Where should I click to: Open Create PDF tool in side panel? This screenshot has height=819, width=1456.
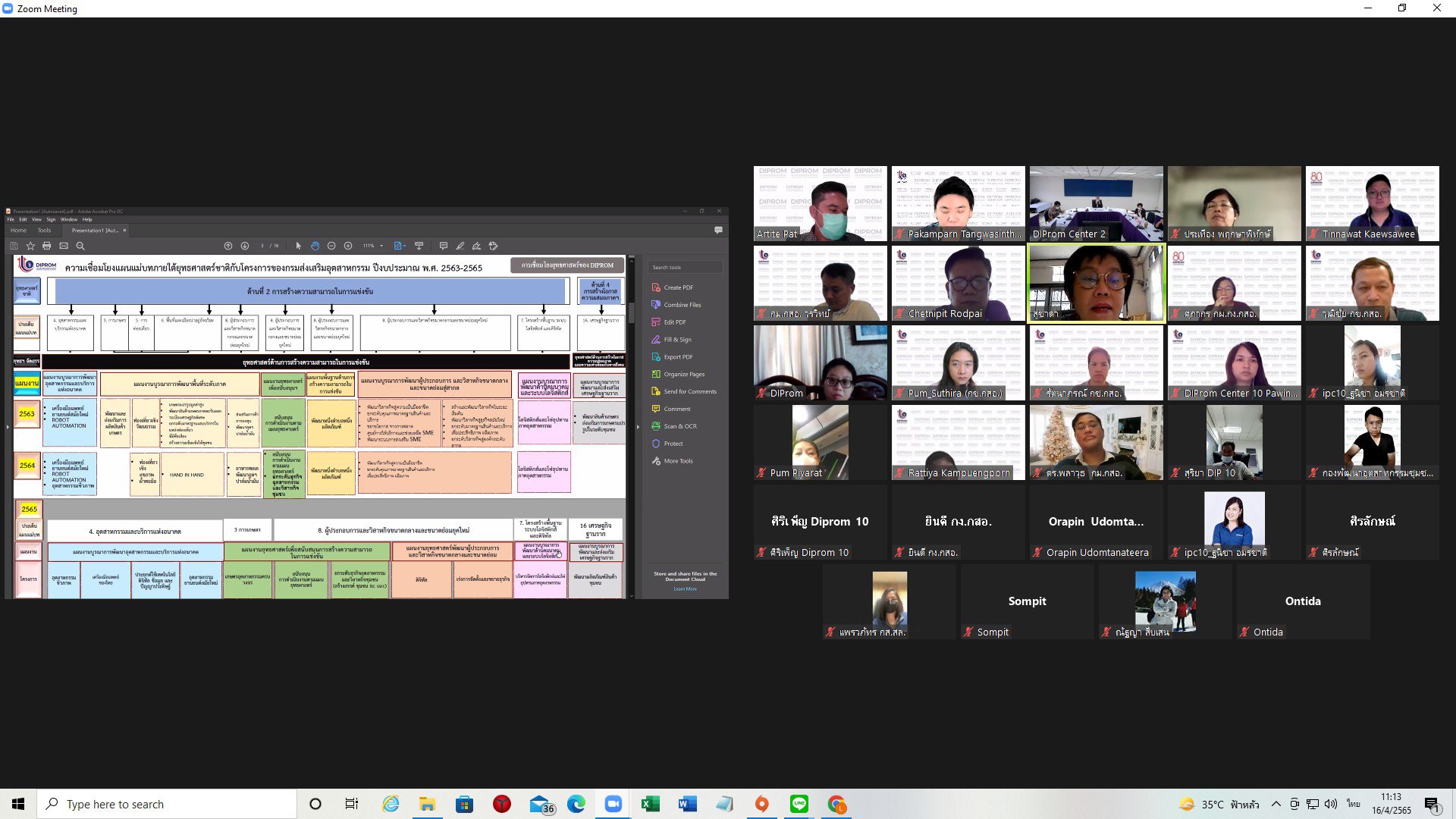tap(673, 287)
